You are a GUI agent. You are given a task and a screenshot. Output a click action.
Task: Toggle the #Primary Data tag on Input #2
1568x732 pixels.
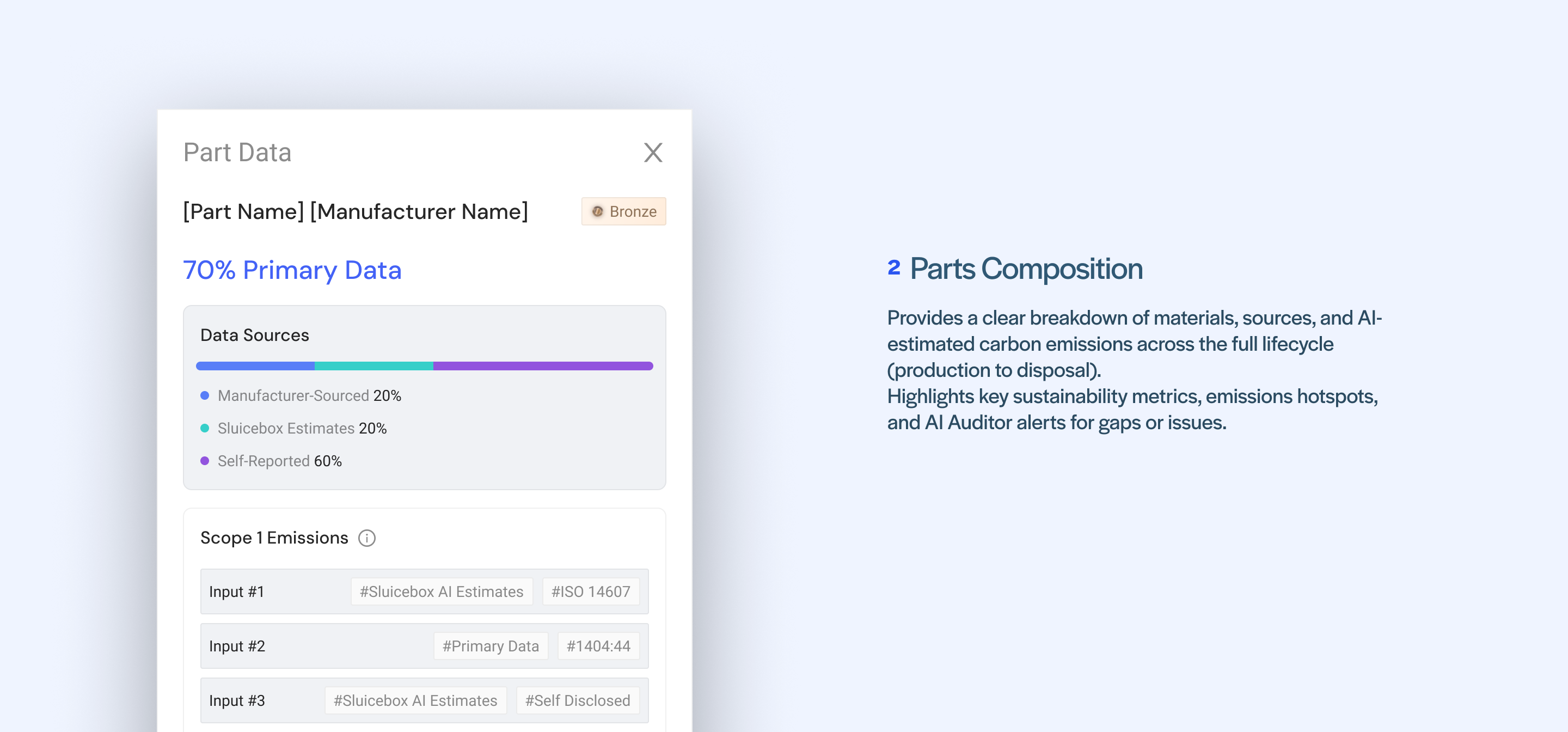(x=491, y=645)
